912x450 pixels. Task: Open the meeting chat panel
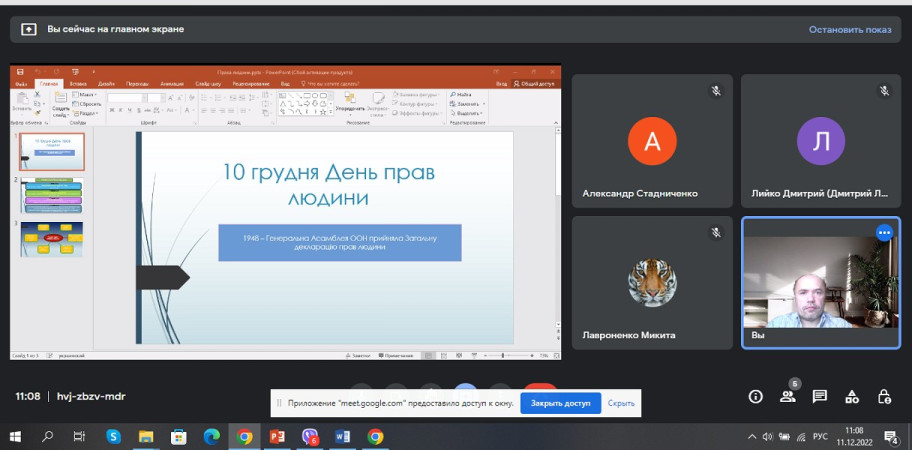tap(820, 397)
